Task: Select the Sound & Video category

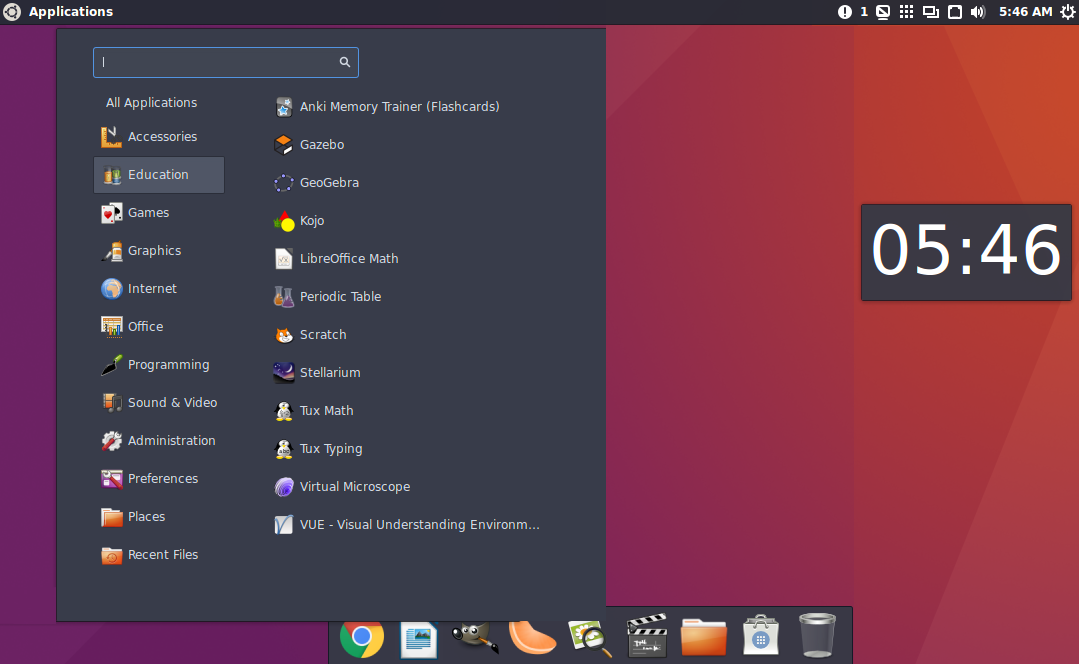Action: 159,403
